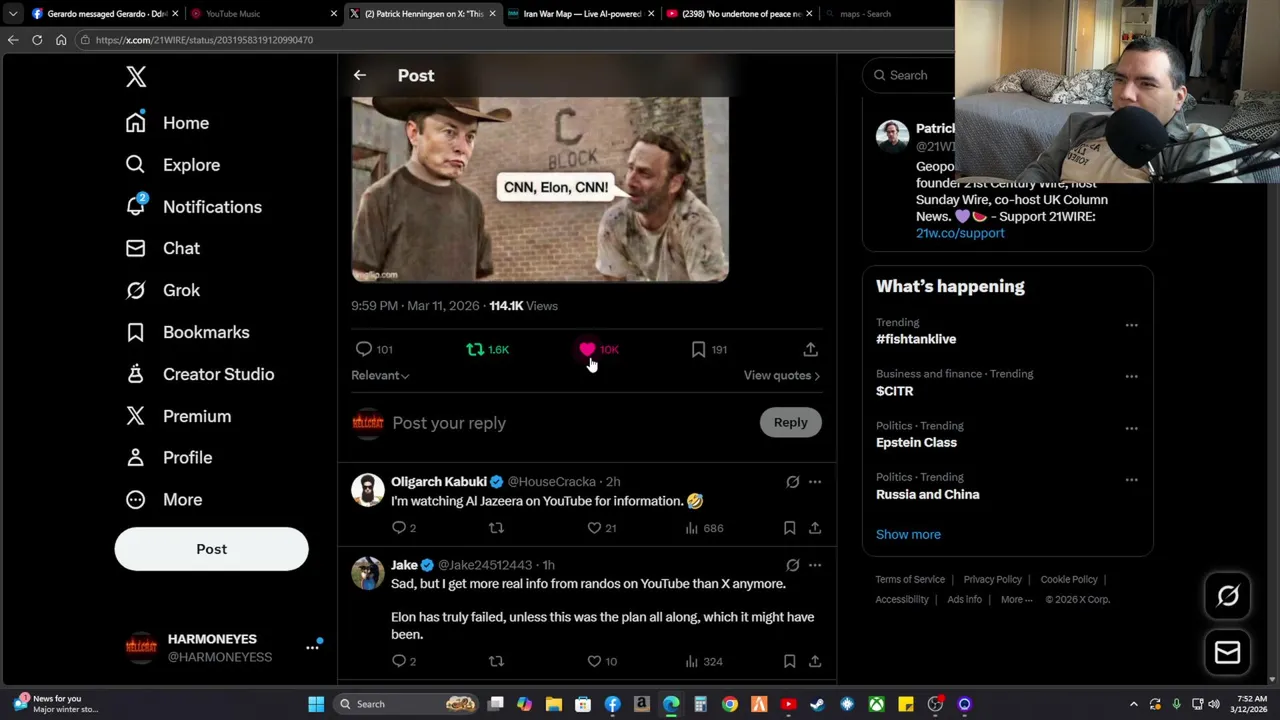Like Jake's comment with 10 likes
This screenshot has height=720, width=1280.
(594, 661)
